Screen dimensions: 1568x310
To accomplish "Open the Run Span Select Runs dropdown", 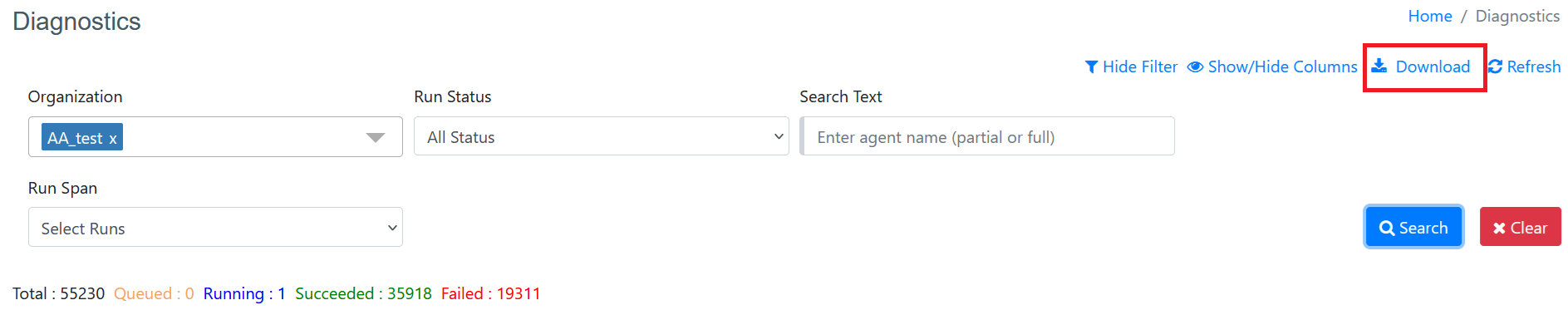I will coord(215,228).
